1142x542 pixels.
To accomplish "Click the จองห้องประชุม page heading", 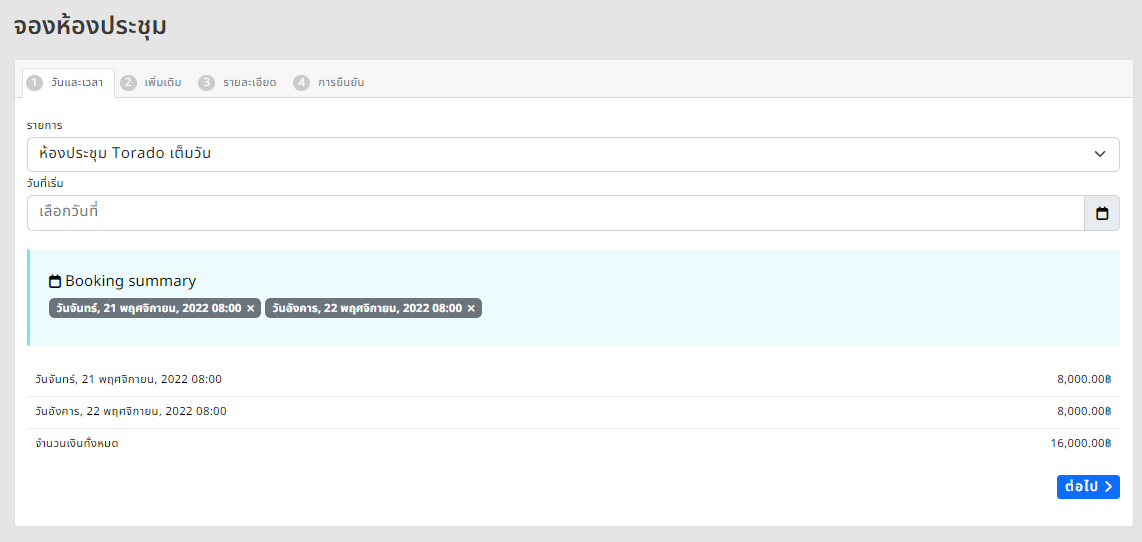I will tap(90, 27).
